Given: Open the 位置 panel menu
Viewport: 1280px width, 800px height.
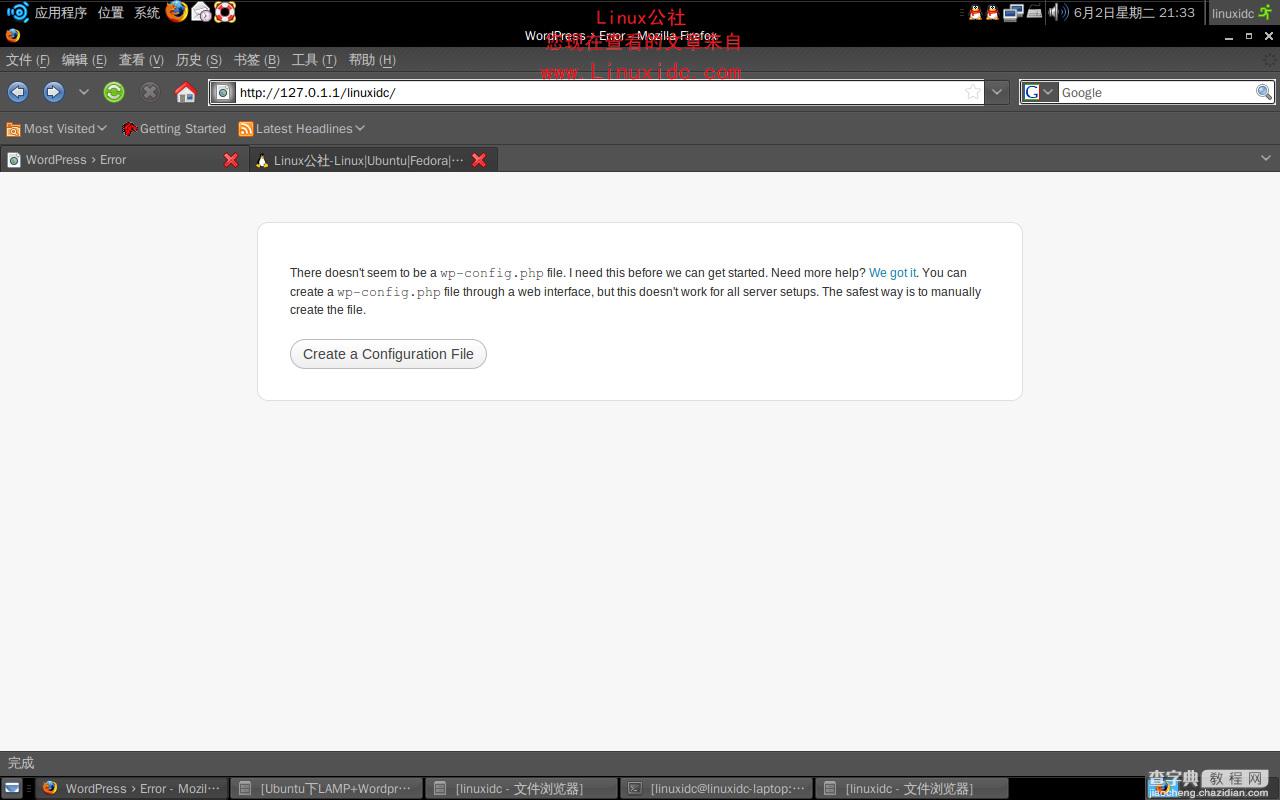Looking at the screenshot, I should point(111,13).
